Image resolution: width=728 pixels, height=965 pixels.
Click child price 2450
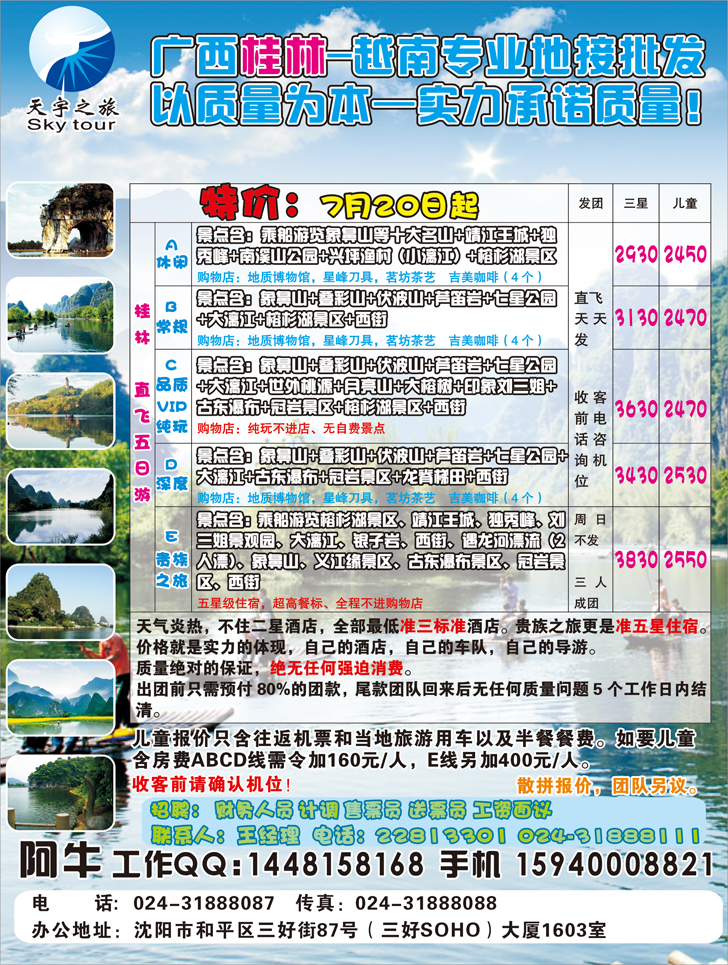(685, 254)
